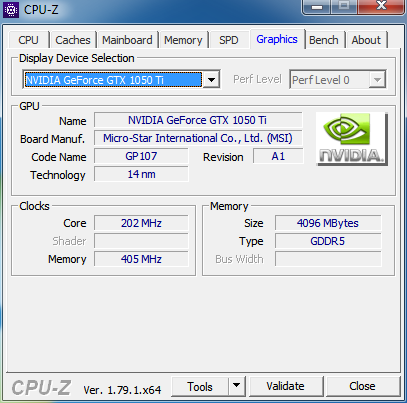Viewport: 407px width, 403px height.
Task: Go to the Mainboard tab
Action: coord(127,40)
